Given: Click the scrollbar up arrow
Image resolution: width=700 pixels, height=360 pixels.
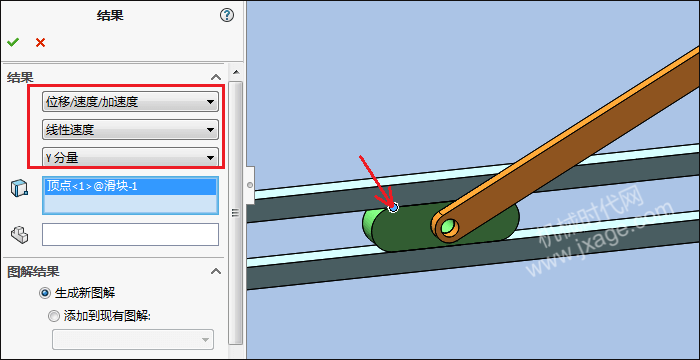Looking at the screenshot, I should point(236,71).
